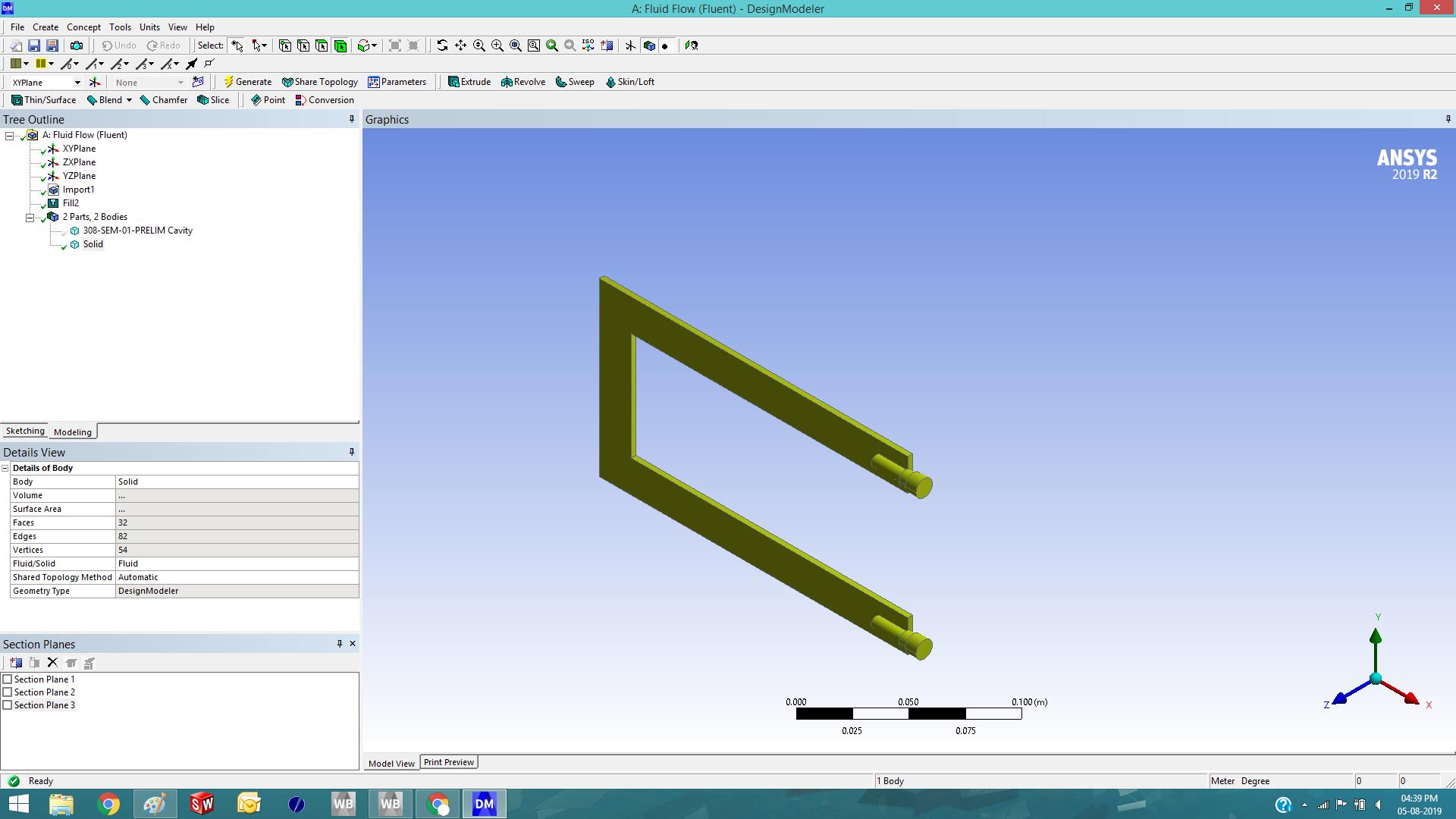Enable the Section Plane 1 checkbox
The width and height of the screenshot is (1456, 819).
[x=8, y=679]
